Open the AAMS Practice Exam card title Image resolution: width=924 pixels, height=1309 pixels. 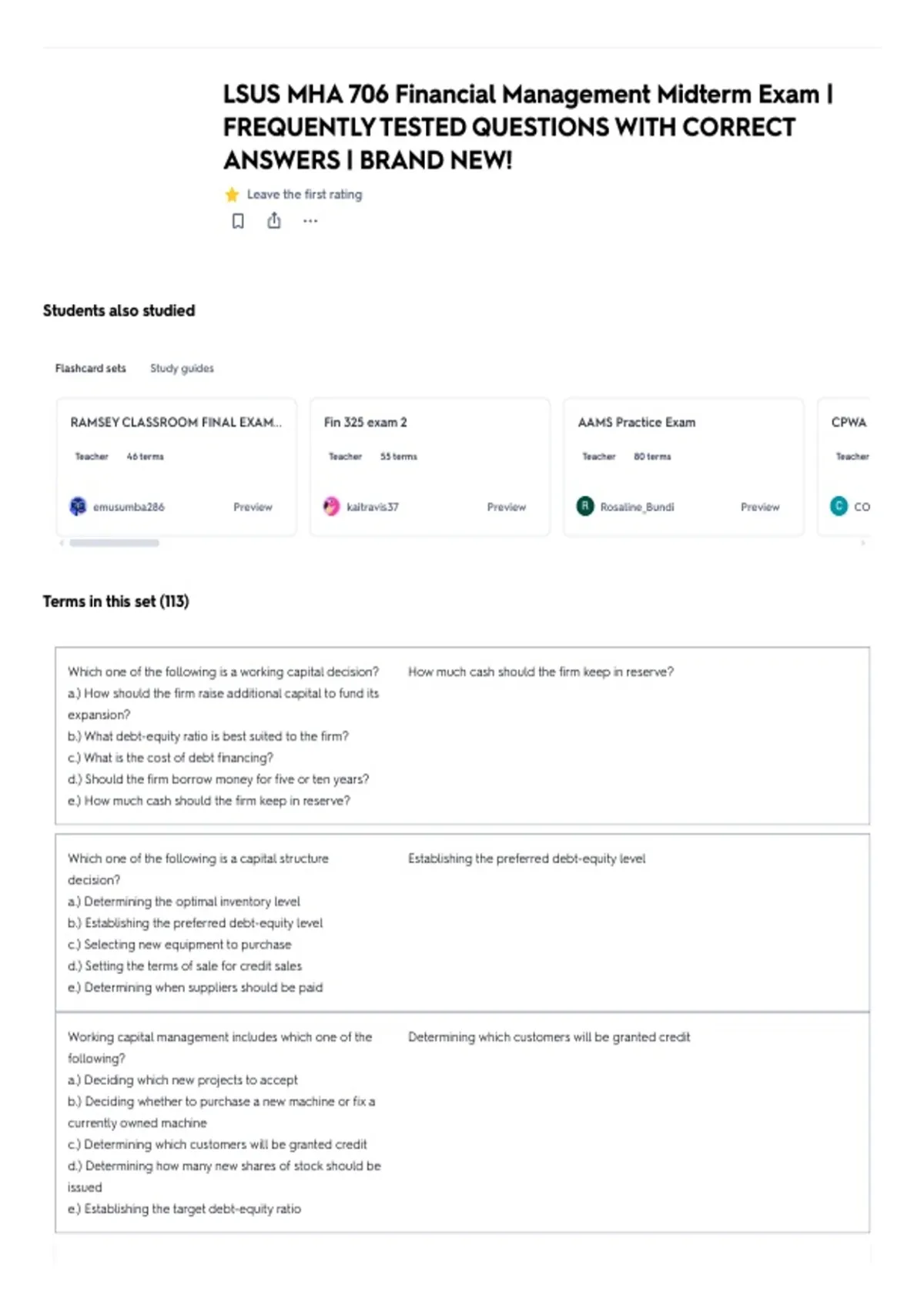[636, 422]
